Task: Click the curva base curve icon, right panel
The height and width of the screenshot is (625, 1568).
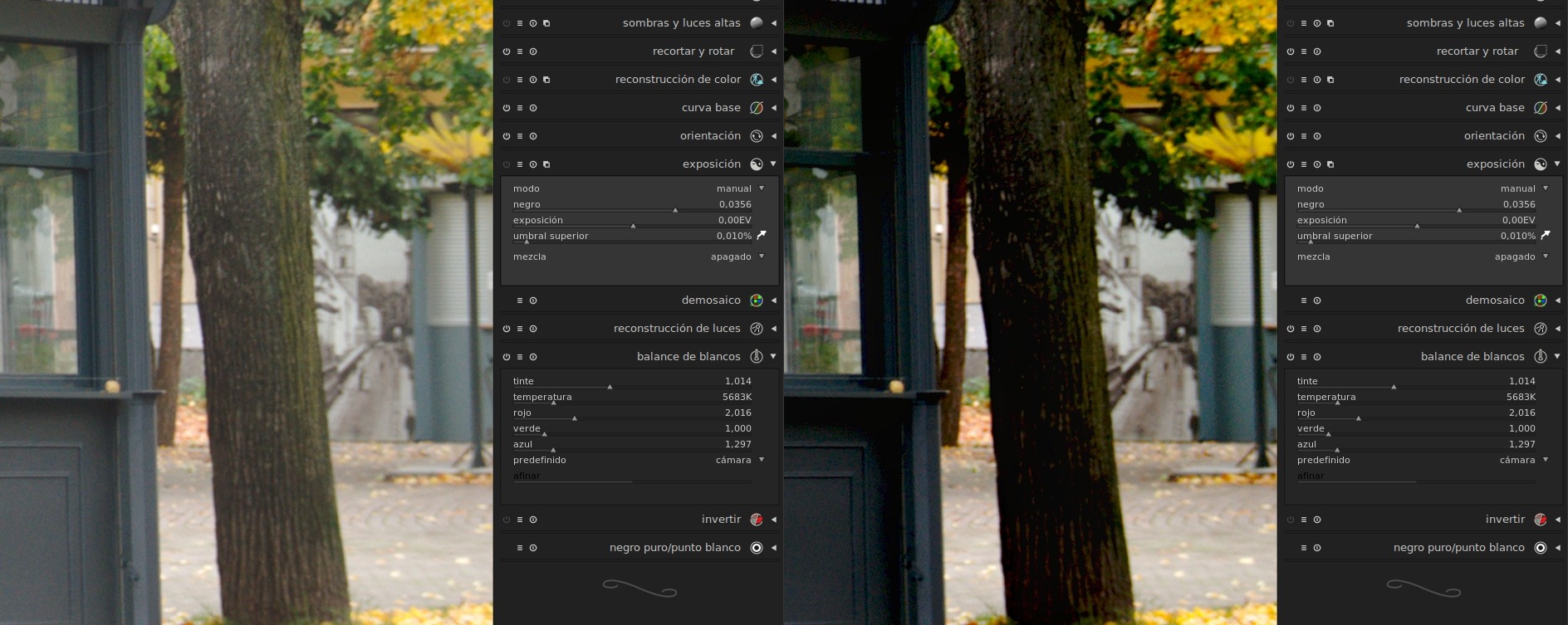Action: pos(1541,108)
